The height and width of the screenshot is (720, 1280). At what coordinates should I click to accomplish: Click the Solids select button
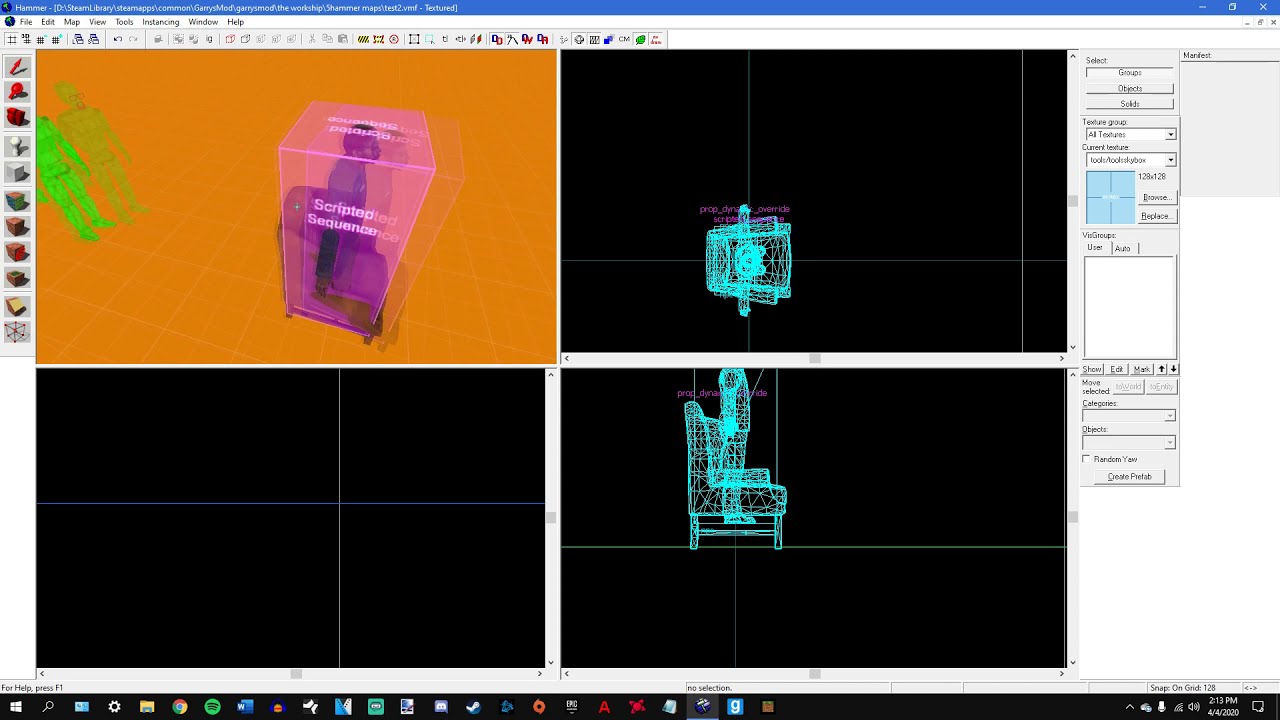[x=1130, y=104]
